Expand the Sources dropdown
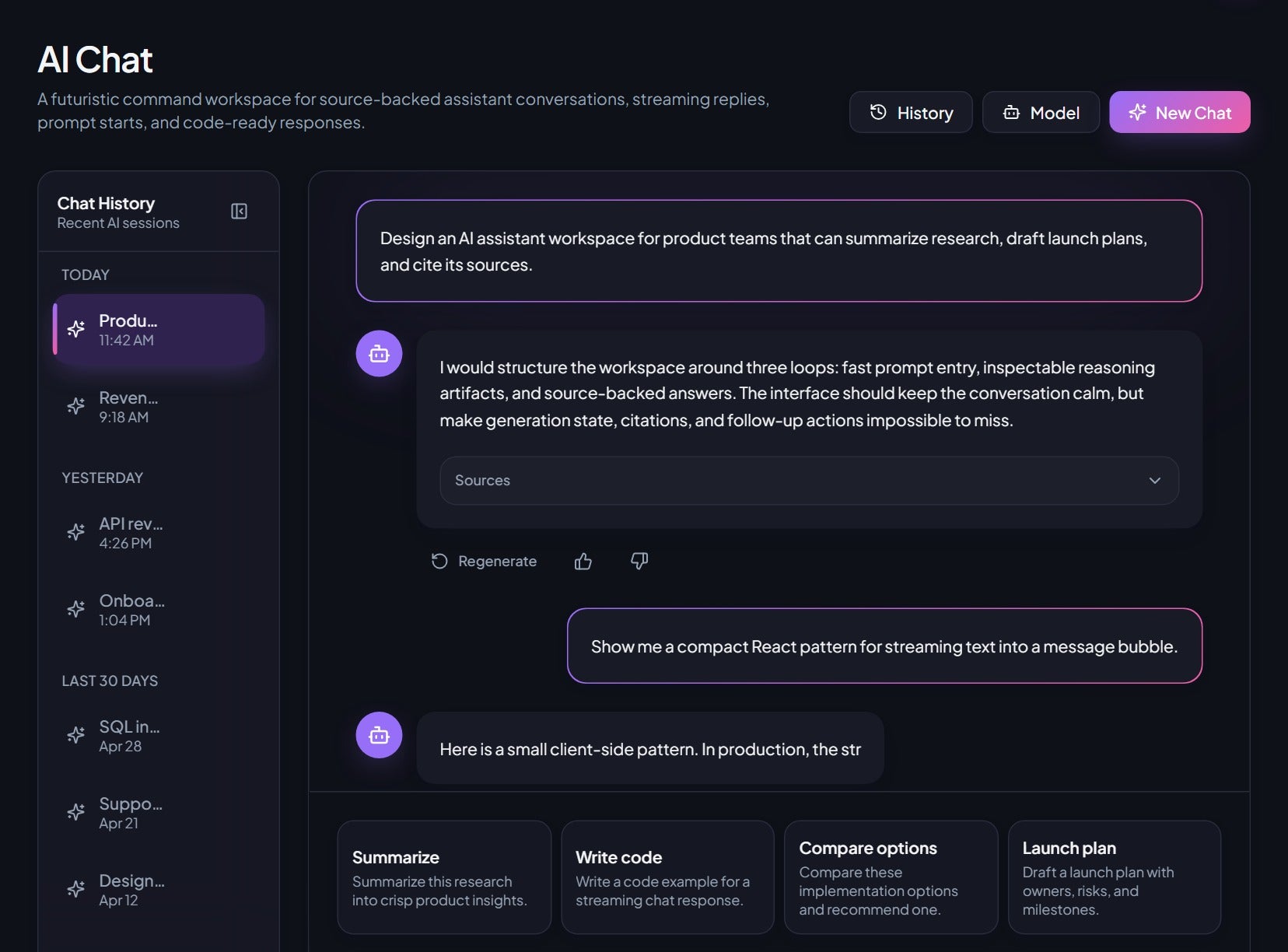Image resolution: width=1288 pixels, height=952 pixels. point(809,481)
